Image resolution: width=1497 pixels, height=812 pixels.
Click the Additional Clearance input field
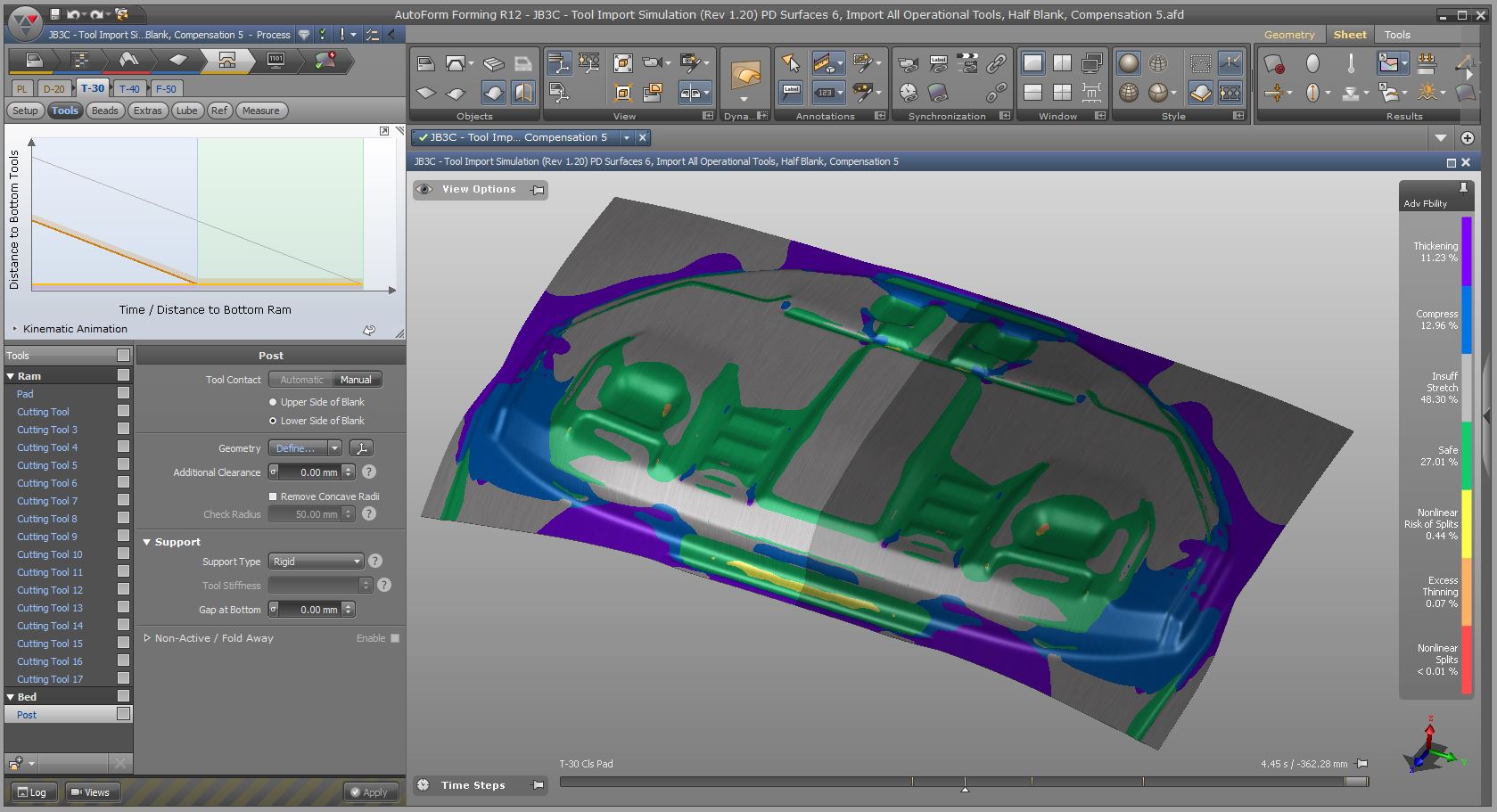[x=311, y=472]
